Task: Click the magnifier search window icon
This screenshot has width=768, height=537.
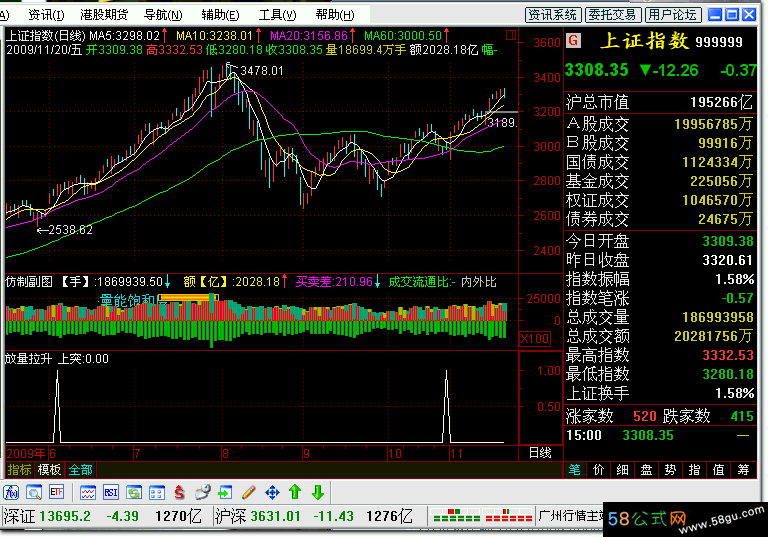Action: (x=34, y=492)
